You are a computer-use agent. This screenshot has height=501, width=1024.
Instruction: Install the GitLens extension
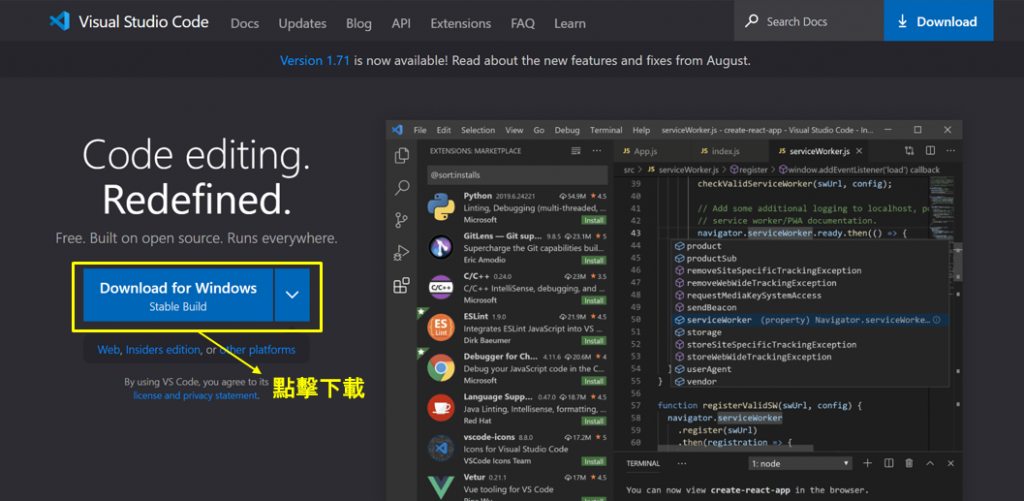tap(594, 260)
